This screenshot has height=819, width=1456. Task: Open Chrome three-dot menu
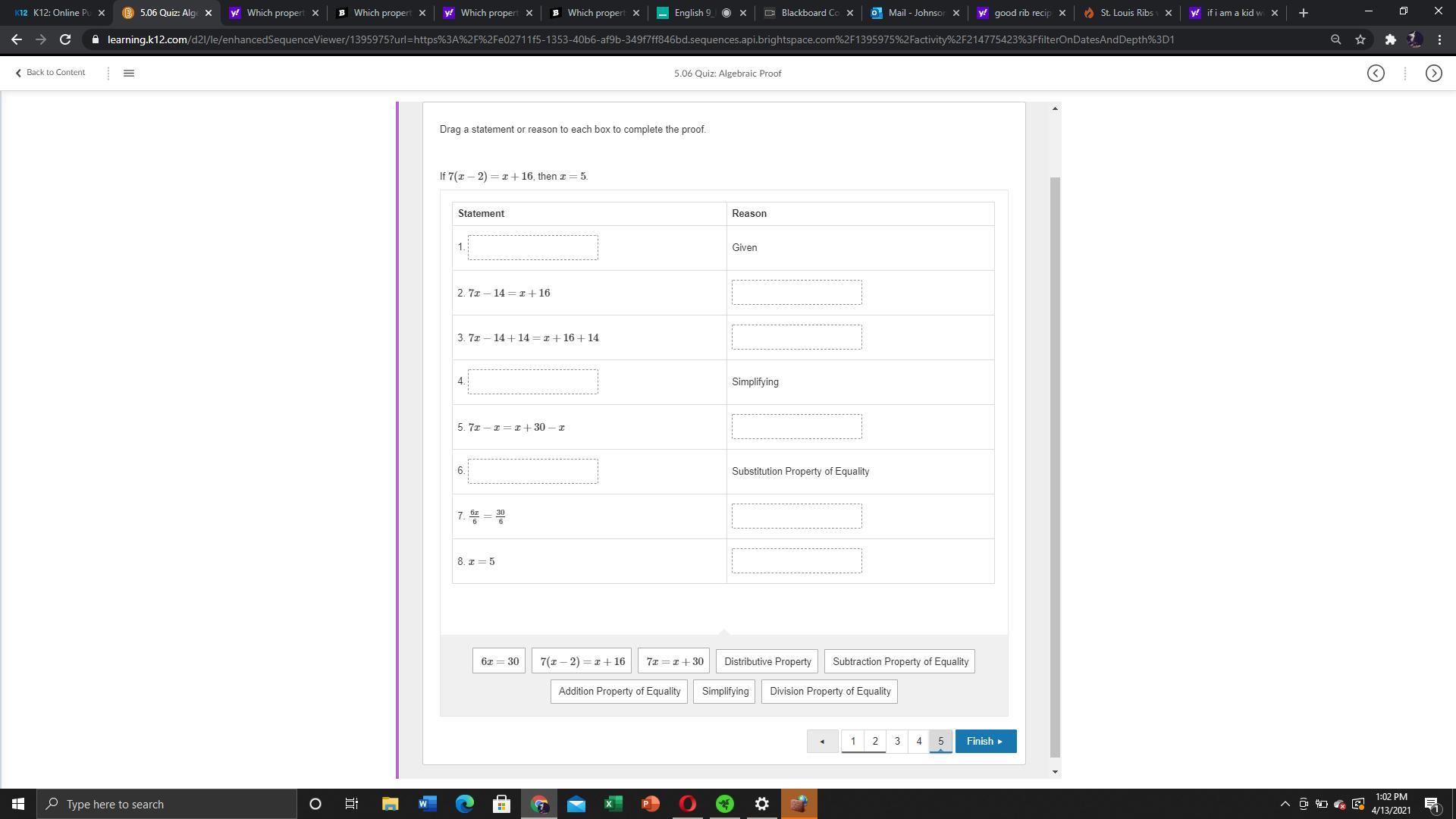pos(1439,39)
